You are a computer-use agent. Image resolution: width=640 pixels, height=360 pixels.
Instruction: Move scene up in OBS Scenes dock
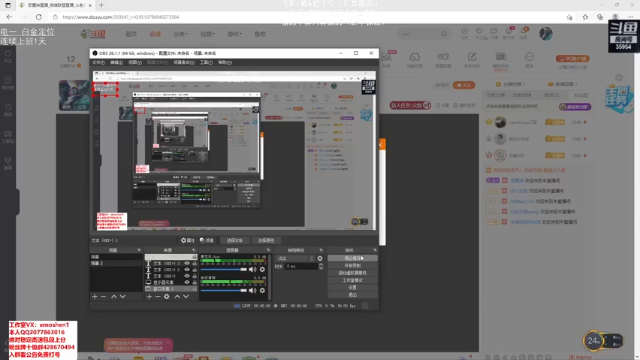(x=114, y=296)
